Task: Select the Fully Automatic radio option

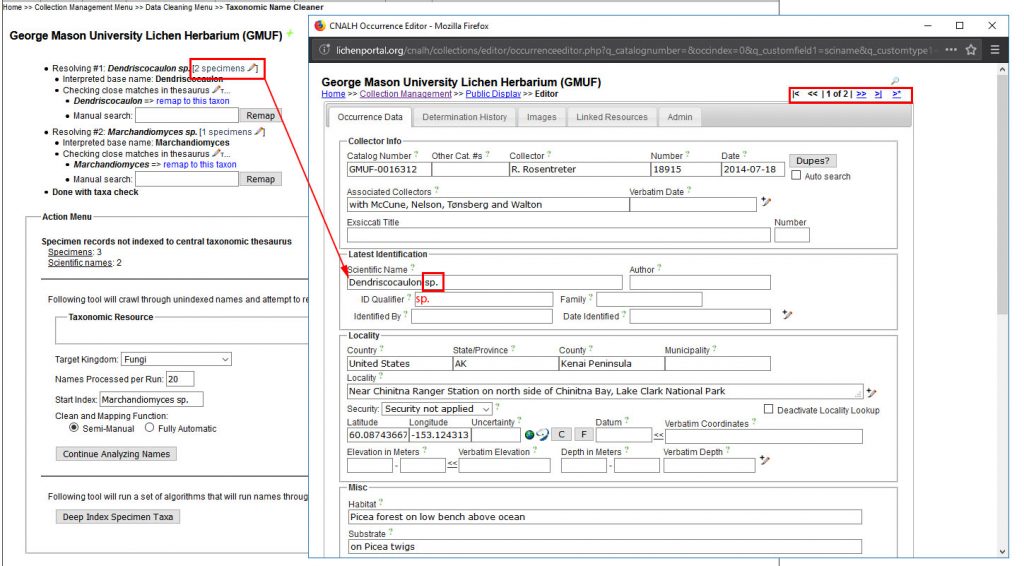Action: pyautogui.click(x=150, y=428)
